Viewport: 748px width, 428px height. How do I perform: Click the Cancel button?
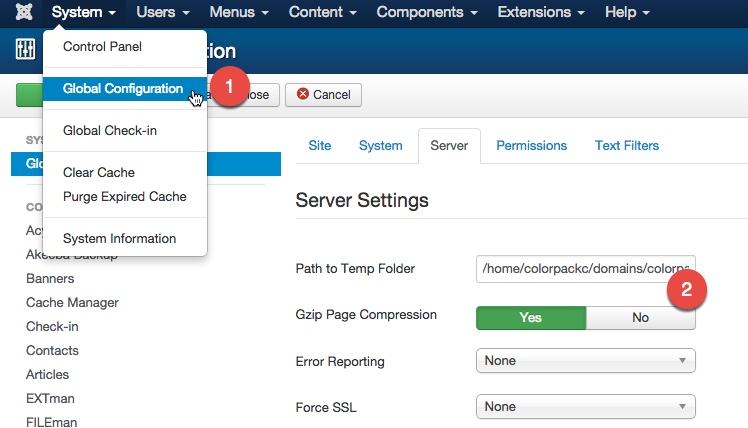[323, 95]
